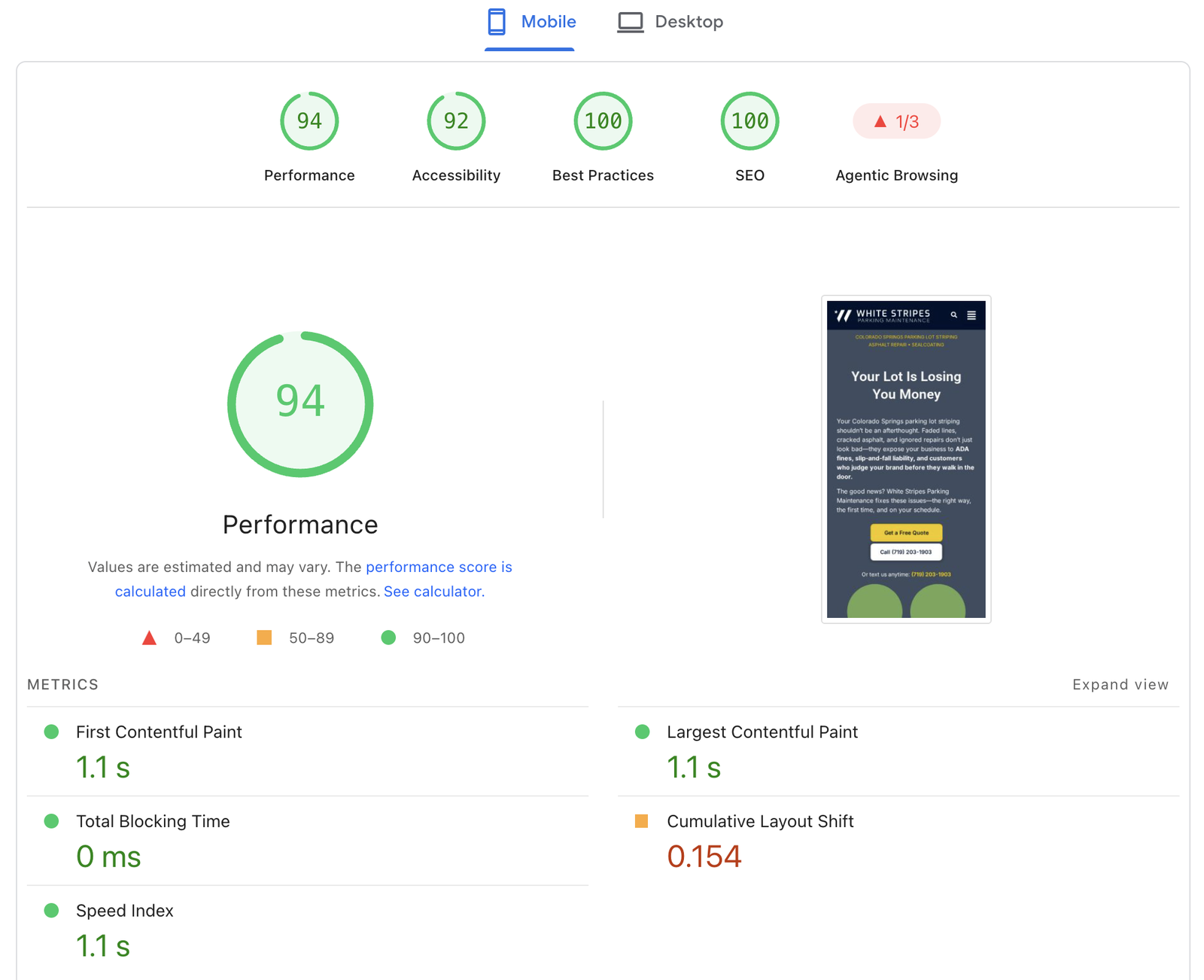1204x980 pixels.
Task: Click the Cumulative Layout Shift metric label
Action: point(760,821)
